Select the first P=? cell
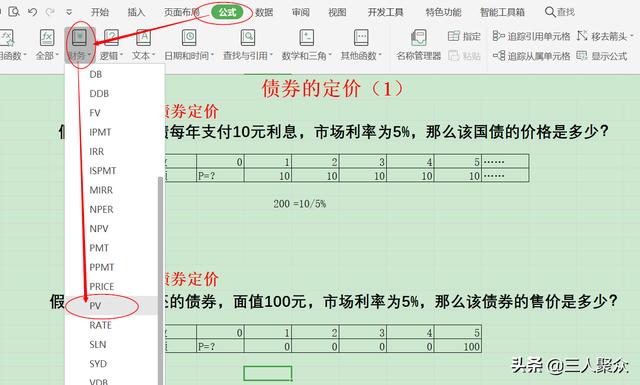 [220, 176]
